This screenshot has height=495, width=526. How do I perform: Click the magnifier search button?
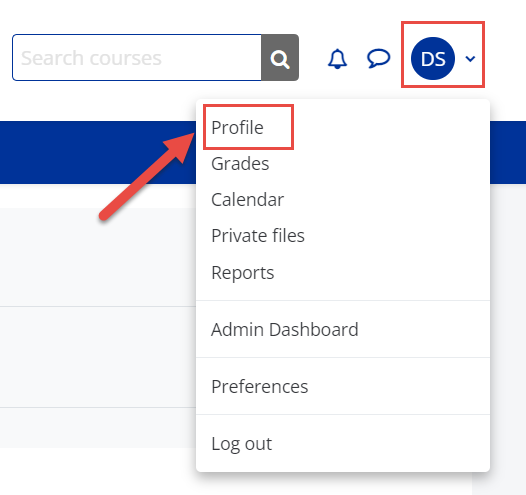(280, 57)
